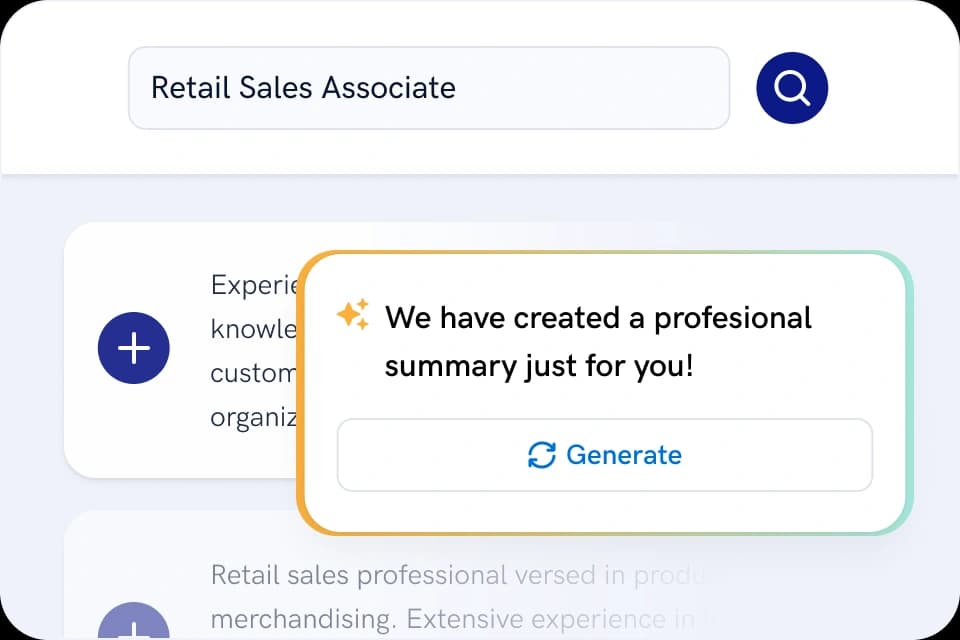Click Generate to create a professional summary

point(604,455)
